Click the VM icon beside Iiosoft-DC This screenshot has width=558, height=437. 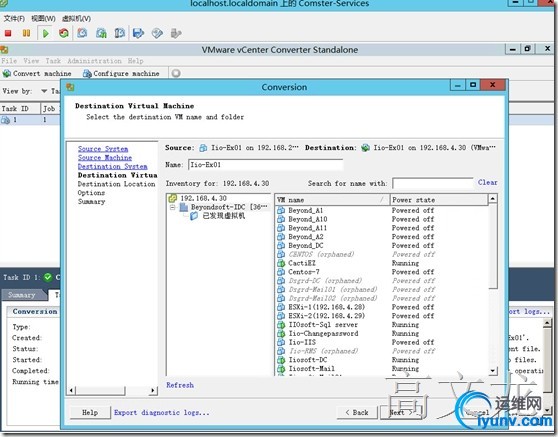281,360
